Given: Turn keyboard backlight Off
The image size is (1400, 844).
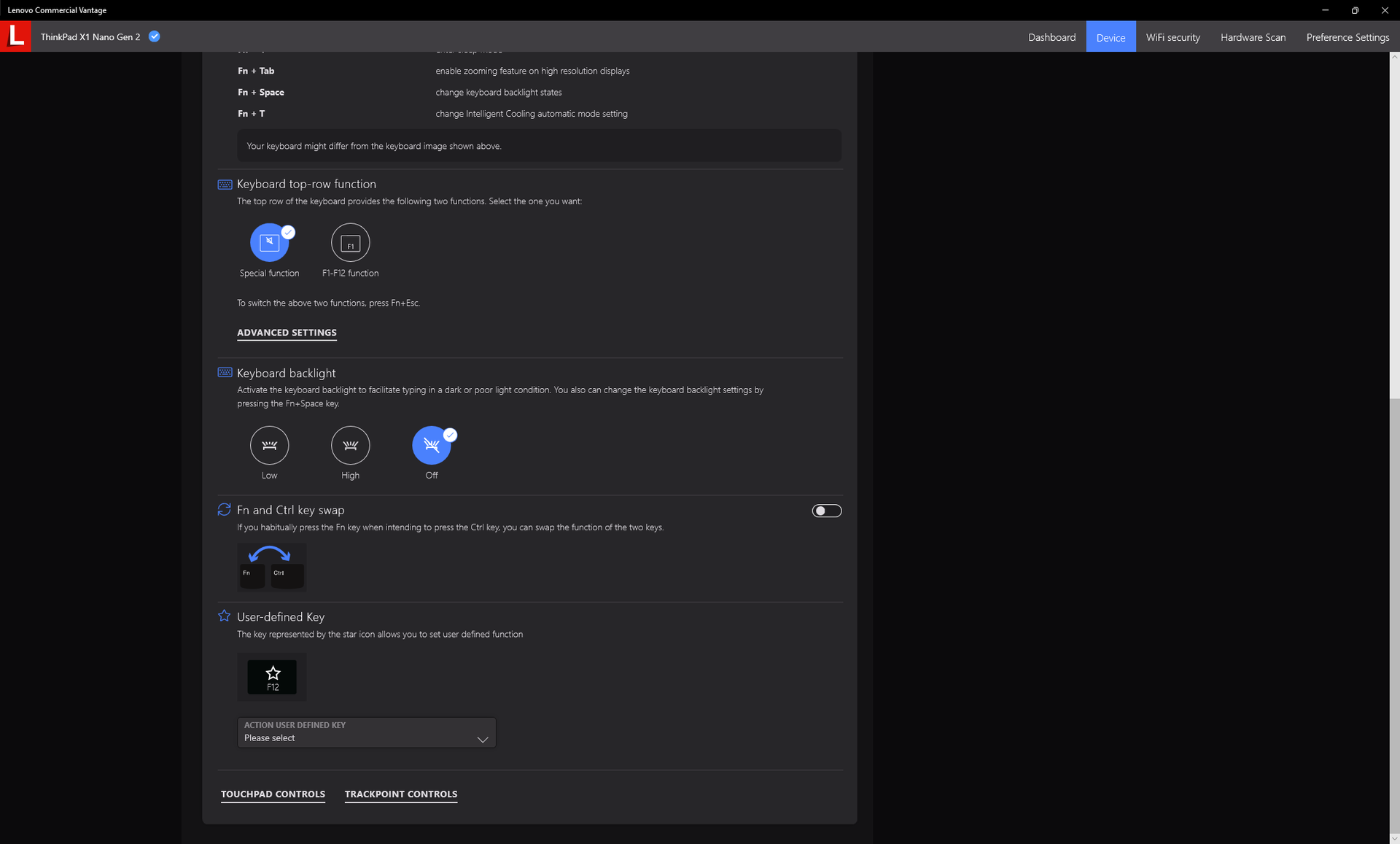Looking at the screenshot, I should (x=431, y=446).
